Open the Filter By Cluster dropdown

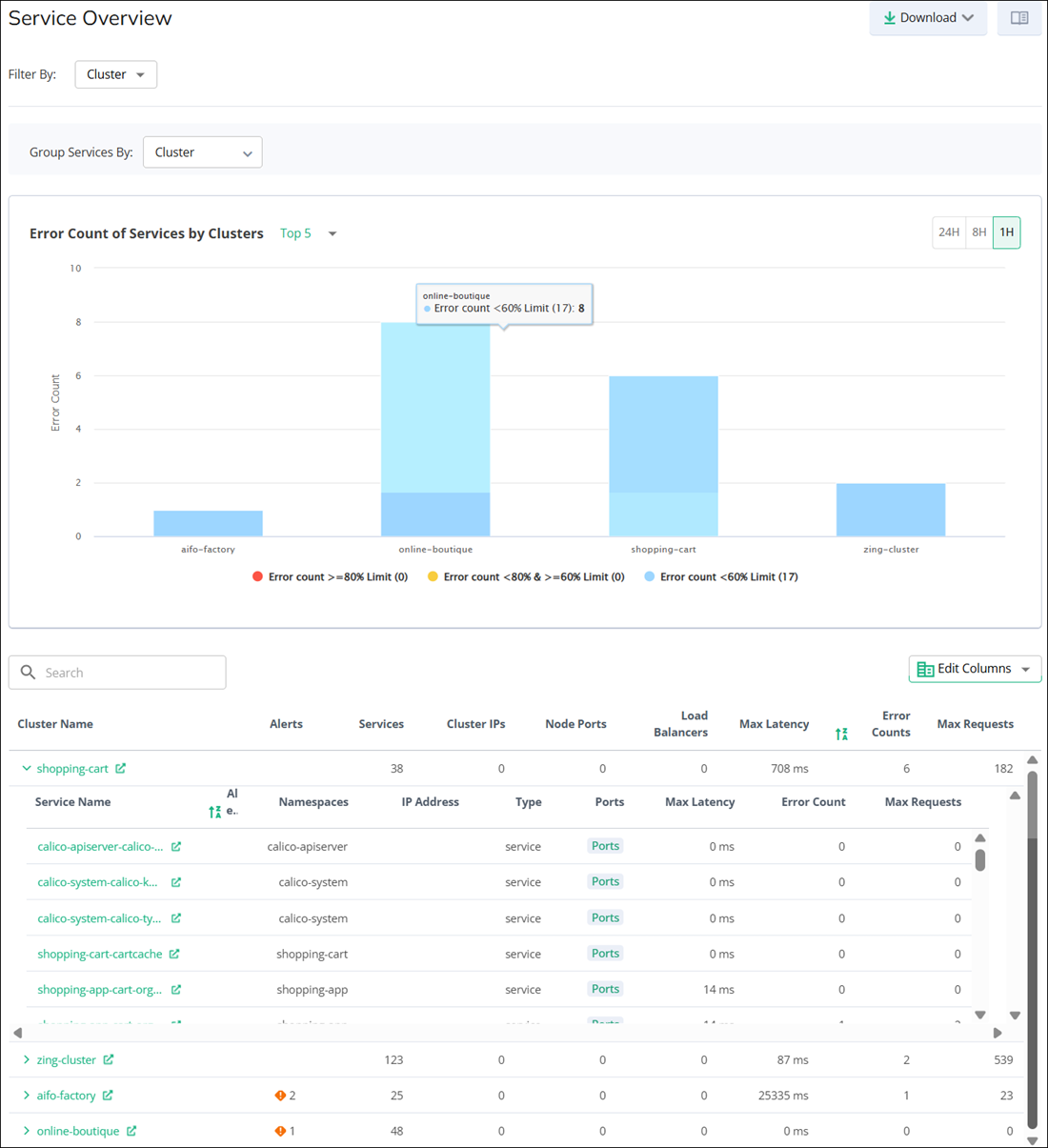[115, 74]
